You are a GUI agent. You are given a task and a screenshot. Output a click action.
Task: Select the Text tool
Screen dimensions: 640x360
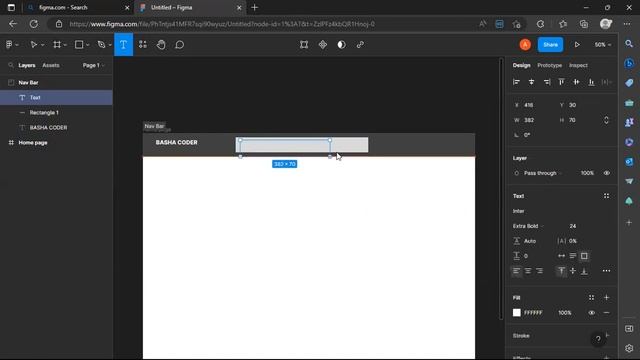coord(123,44)
